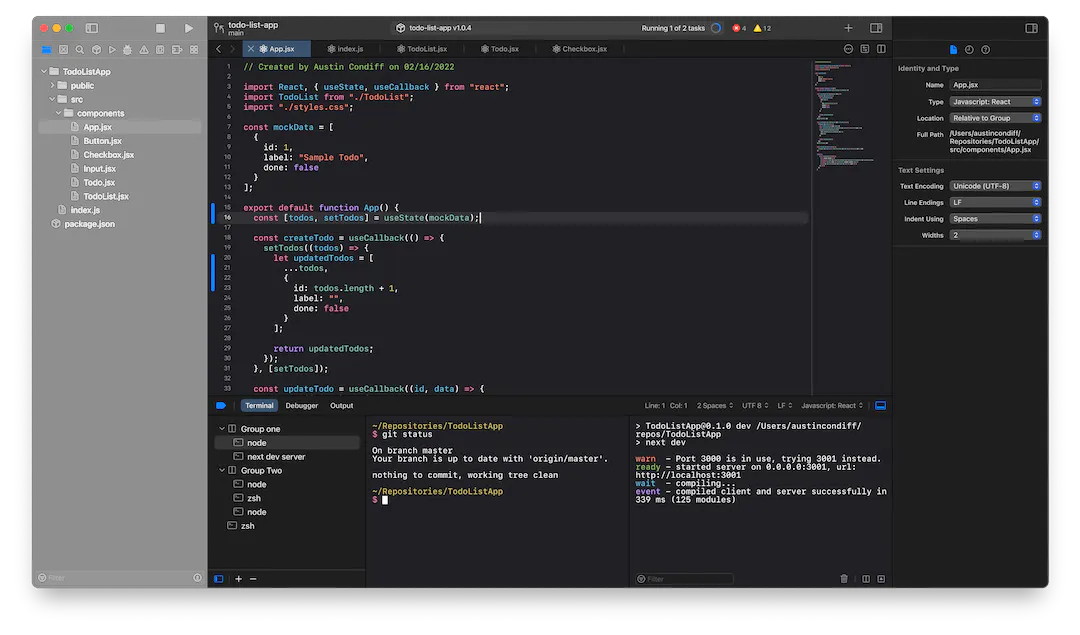Click the Stop button in the toolbar

(x=160, y=28)
